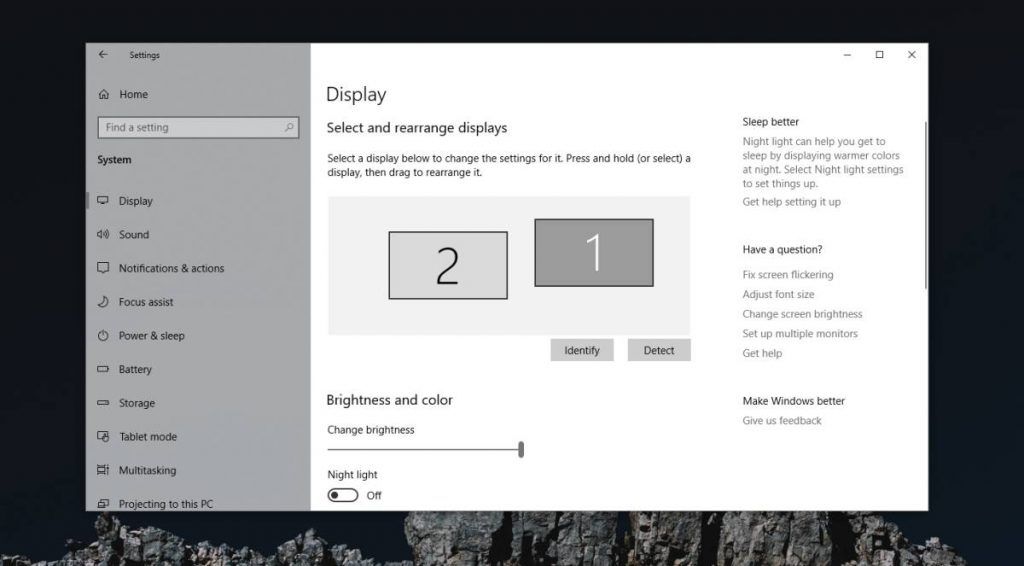Open the Fix screen flickering link
This screenshot has width=1024, height=566.
787,274
